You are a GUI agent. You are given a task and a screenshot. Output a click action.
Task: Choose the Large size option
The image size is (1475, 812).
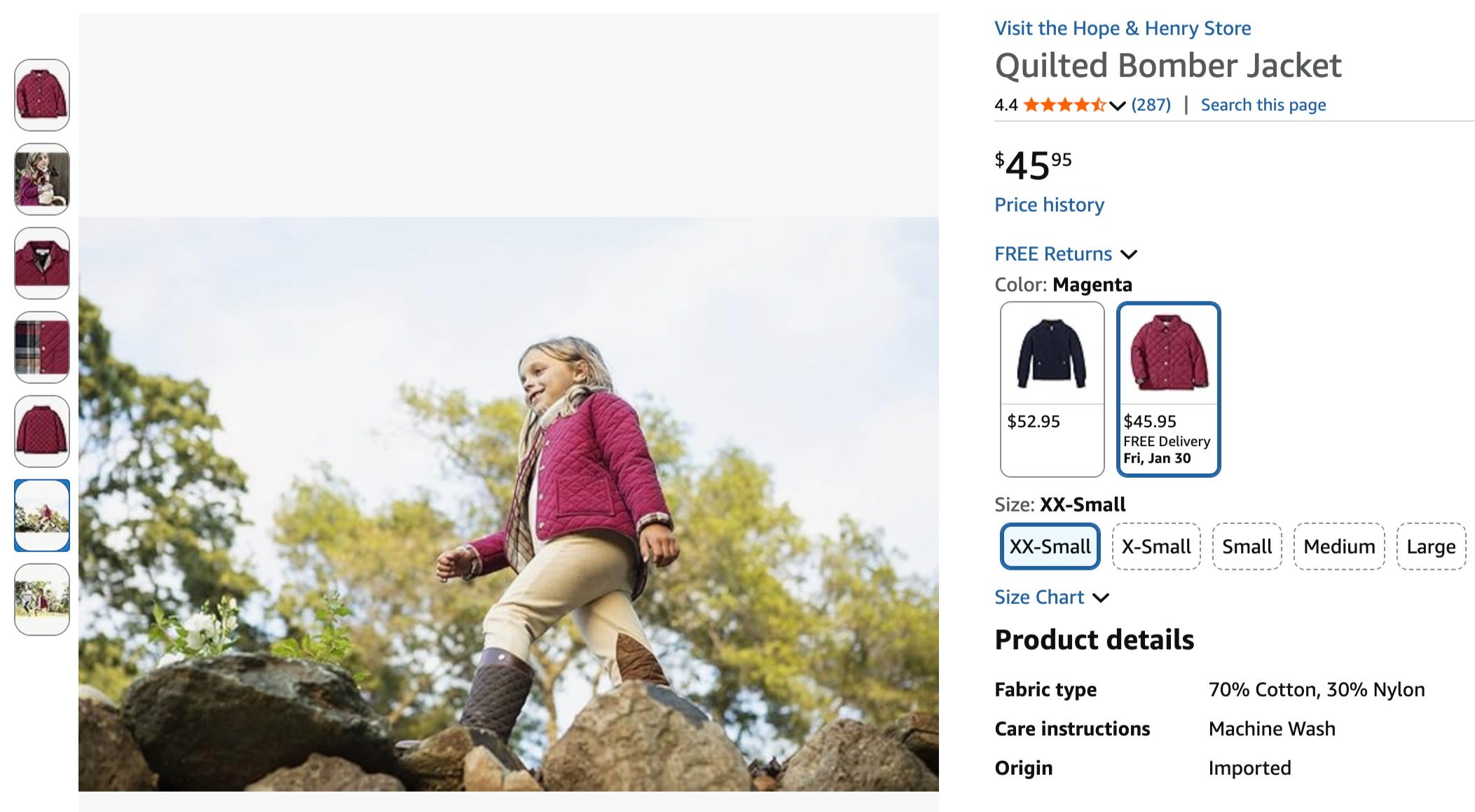(1431, 546)
